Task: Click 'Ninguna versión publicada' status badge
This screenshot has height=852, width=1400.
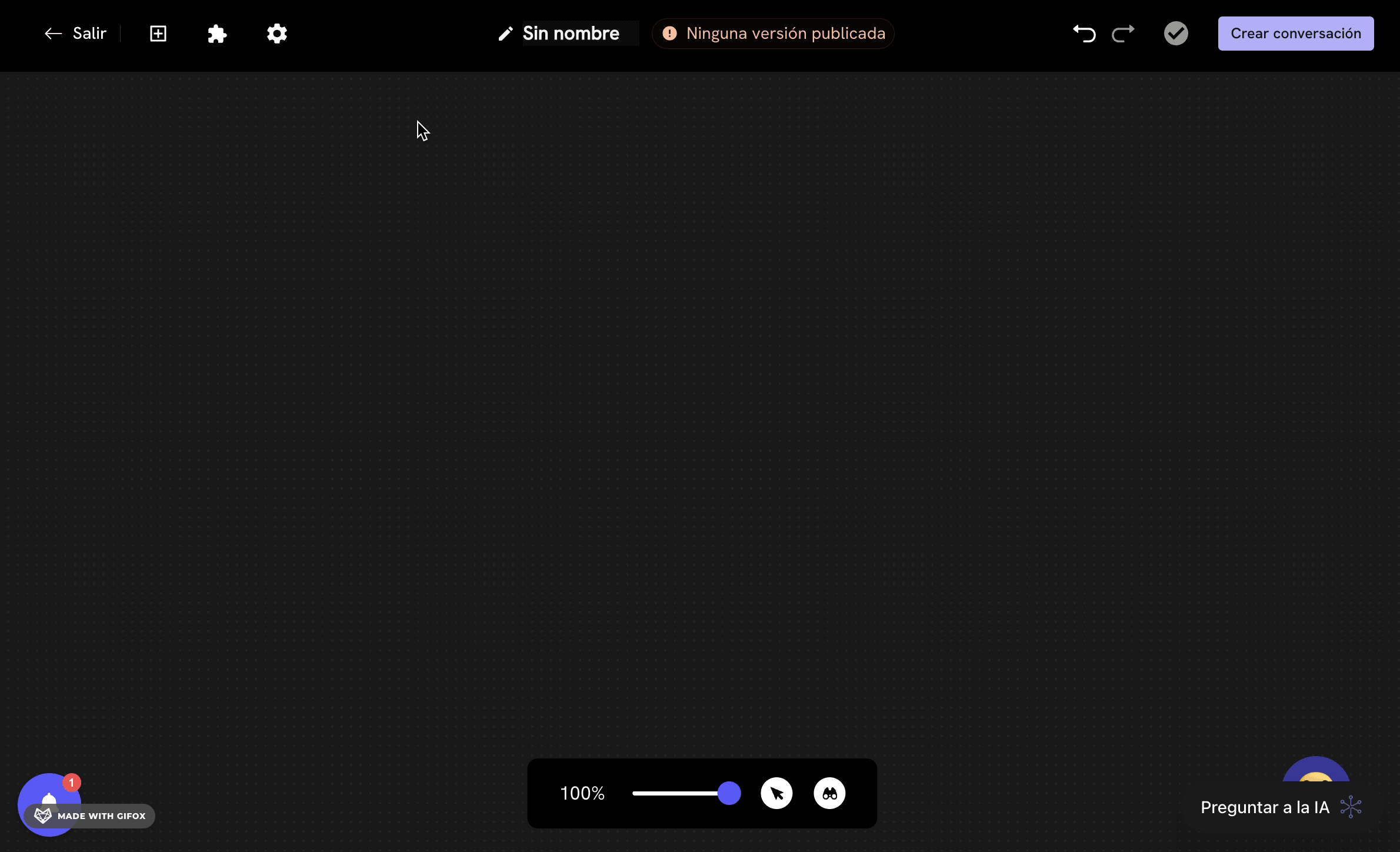Action: pyautogui.click(x=774, y=34)
